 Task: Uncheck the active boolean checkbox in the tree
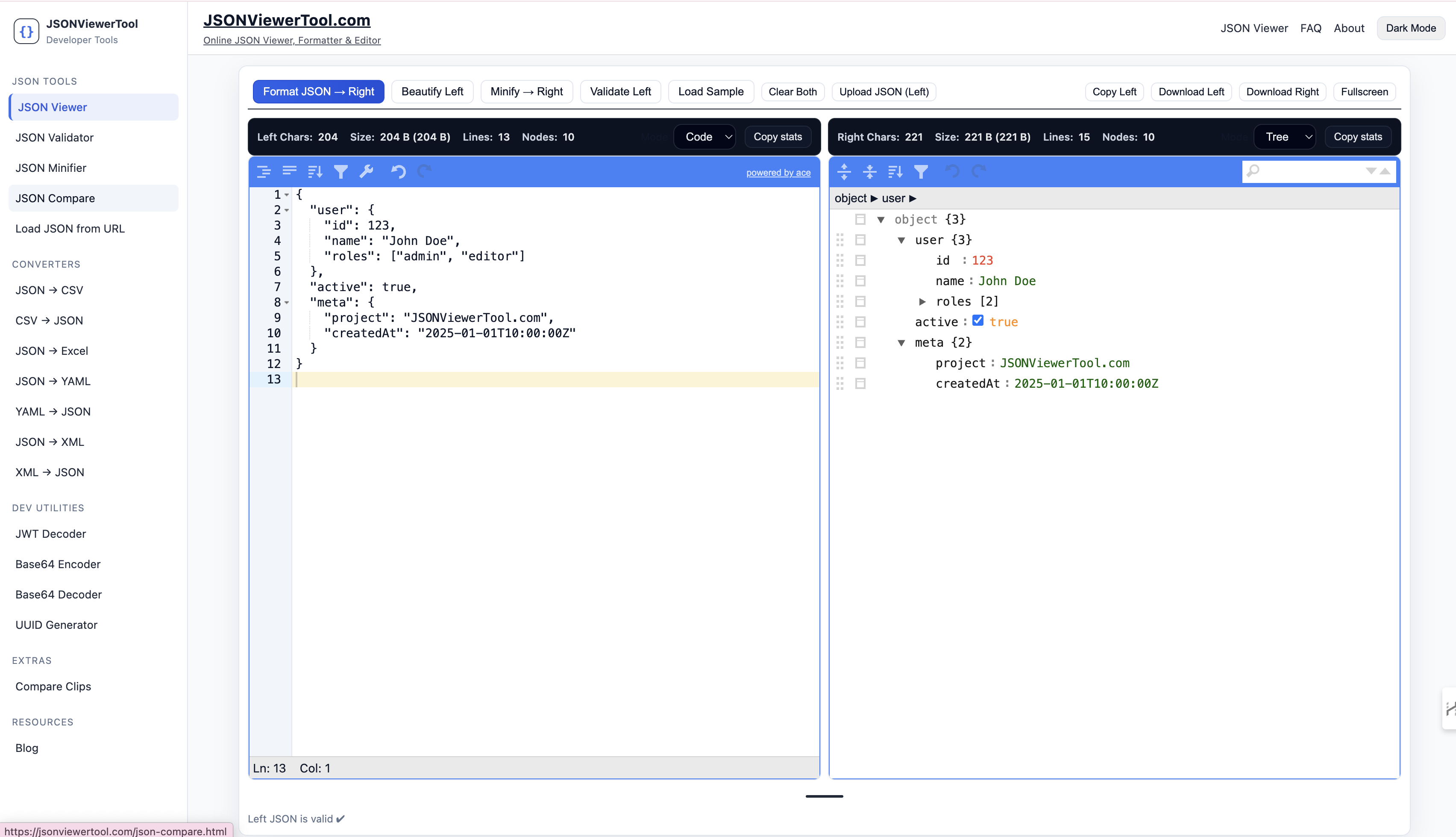coord(978,321)
